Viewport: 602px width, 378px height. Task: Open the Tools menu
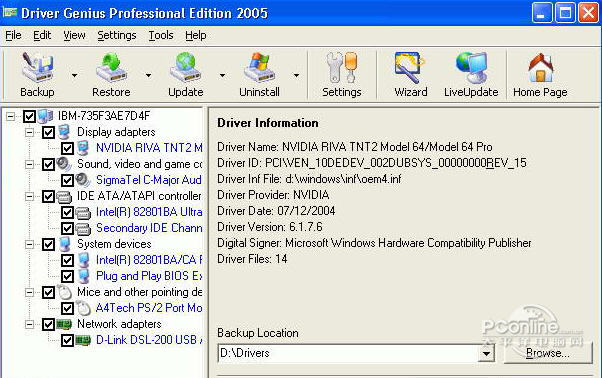(161, 35)
